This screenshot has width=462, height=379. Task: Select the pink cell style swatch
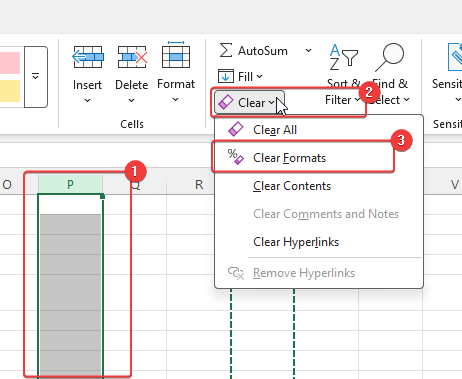tap(10, 63)
